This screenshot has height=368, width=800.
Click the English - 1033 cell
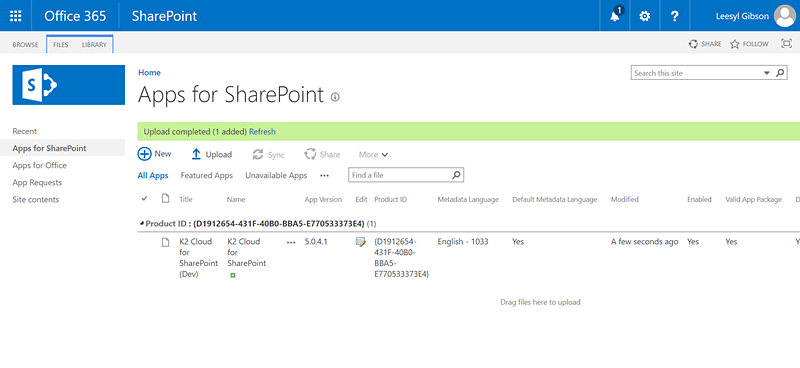coord(463,241)
